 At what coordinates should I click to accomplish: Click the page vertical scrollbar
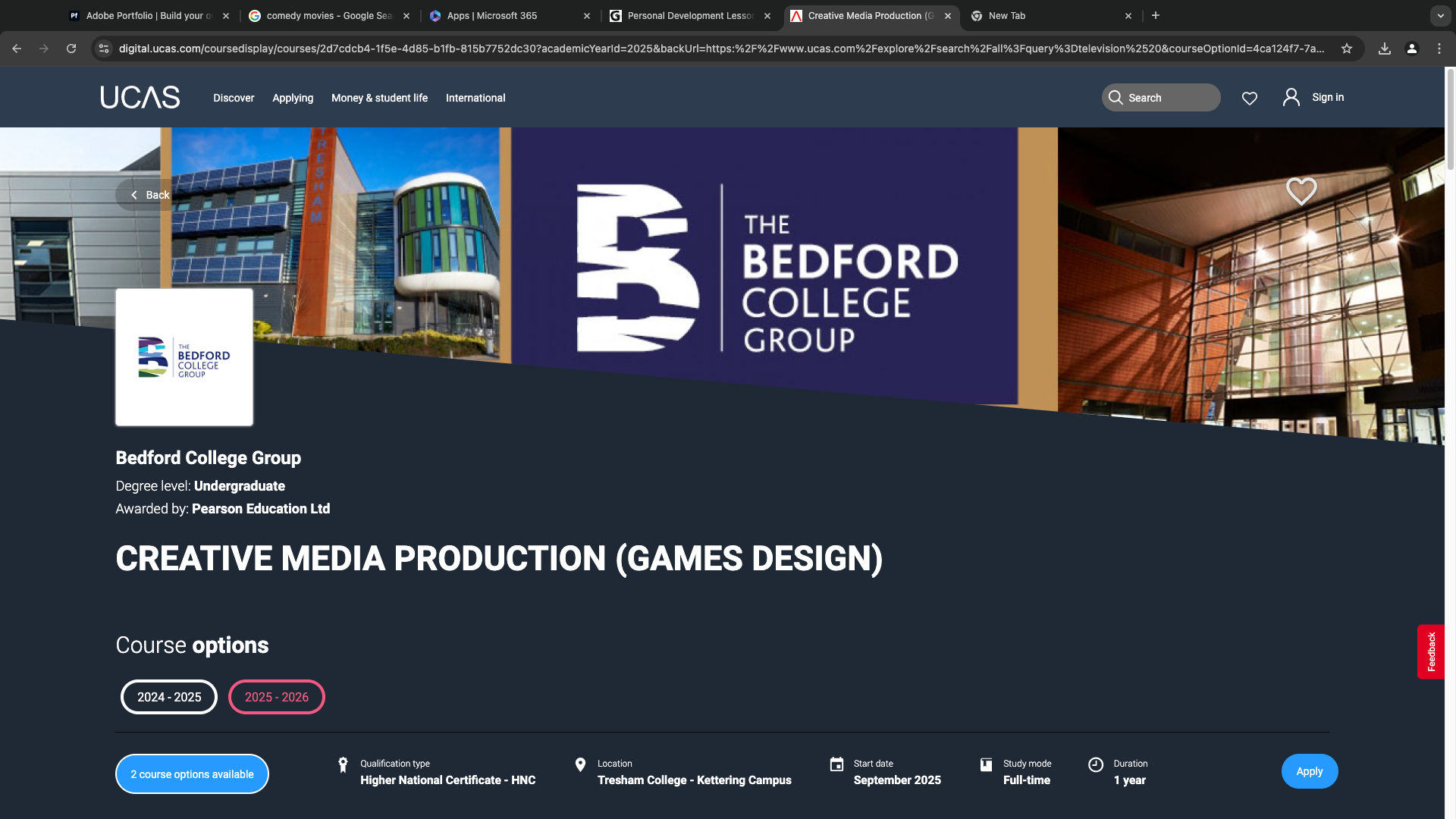pos(1451,119)
